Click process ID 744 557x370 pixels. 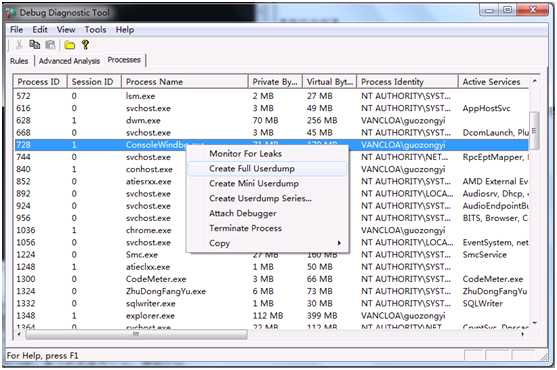pos(23,157)
